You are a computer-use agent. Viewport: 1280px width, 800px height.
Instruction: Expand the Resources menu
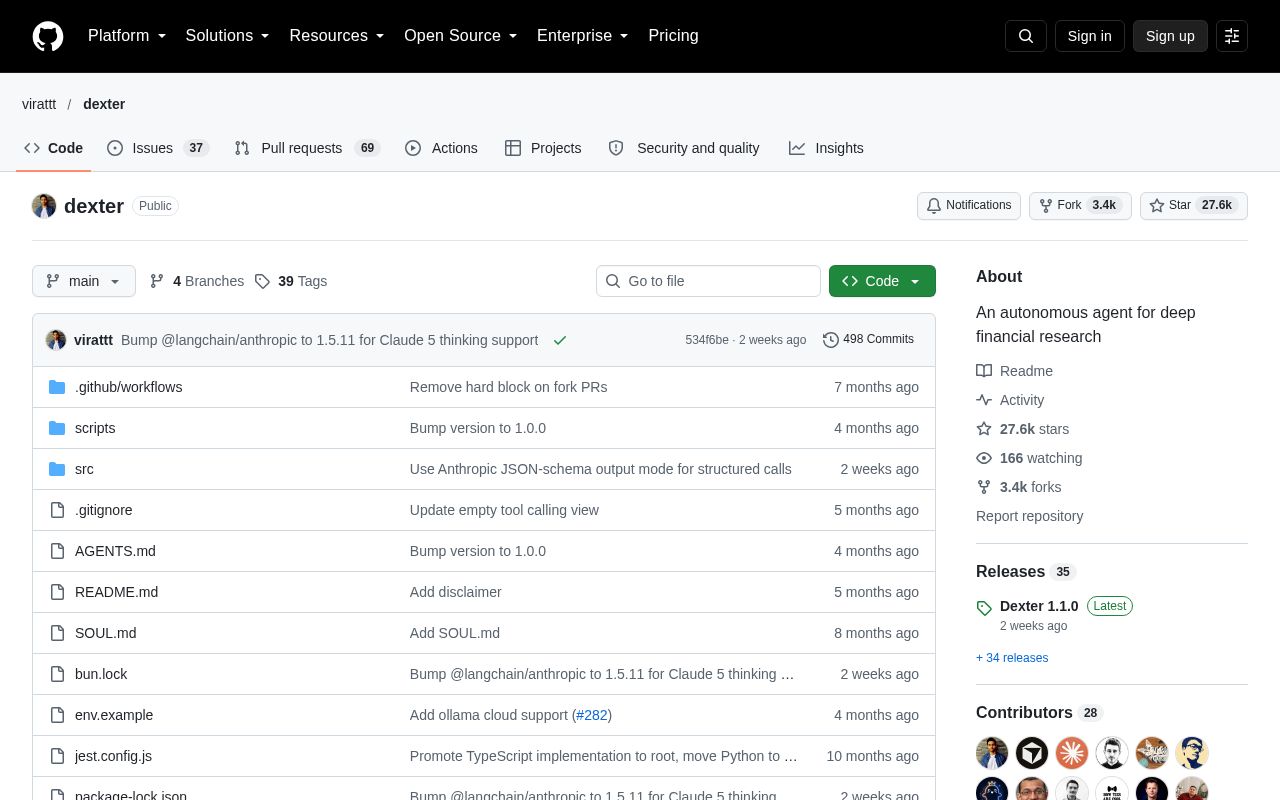pyautogui.click(x=337, y=36)
